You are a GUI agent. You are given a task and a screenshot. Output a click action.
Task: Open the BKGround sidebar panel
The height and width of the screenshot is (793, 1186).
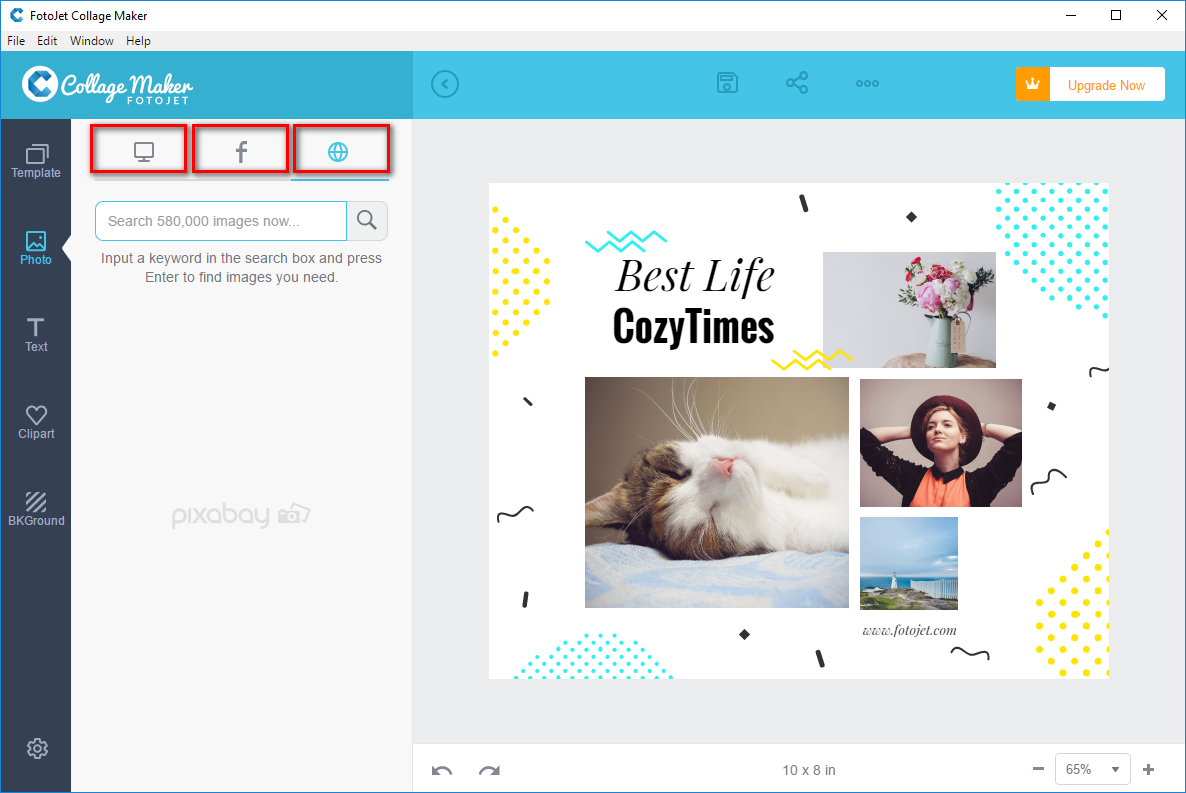(x=36, y=509)
